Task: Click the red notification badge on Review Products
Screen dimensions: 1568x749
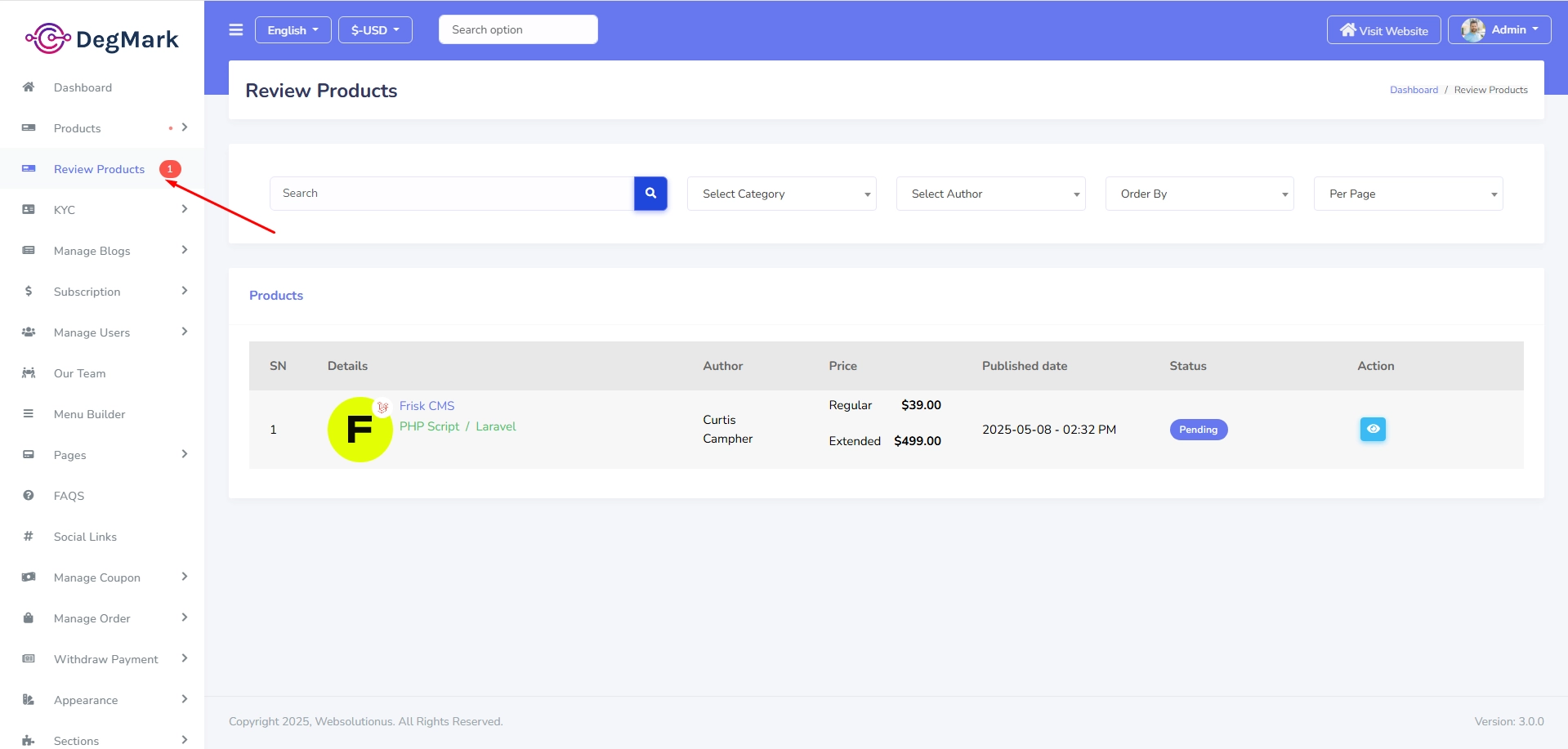Action: pyautogui.click(x=170, y=169)
